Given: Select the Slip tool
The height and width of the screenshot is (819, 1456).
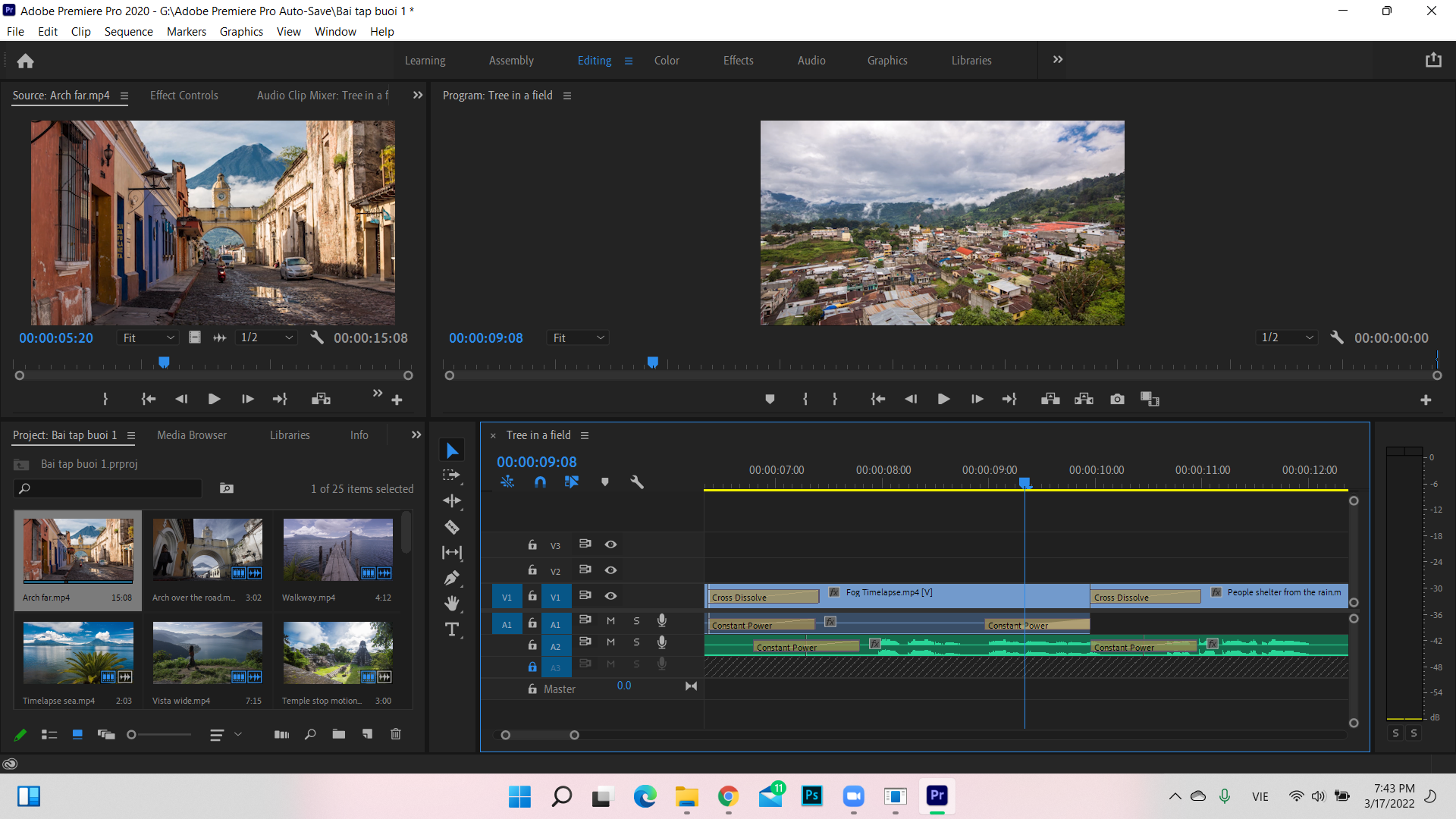Looking at the screenshot, I should point(452,553).
